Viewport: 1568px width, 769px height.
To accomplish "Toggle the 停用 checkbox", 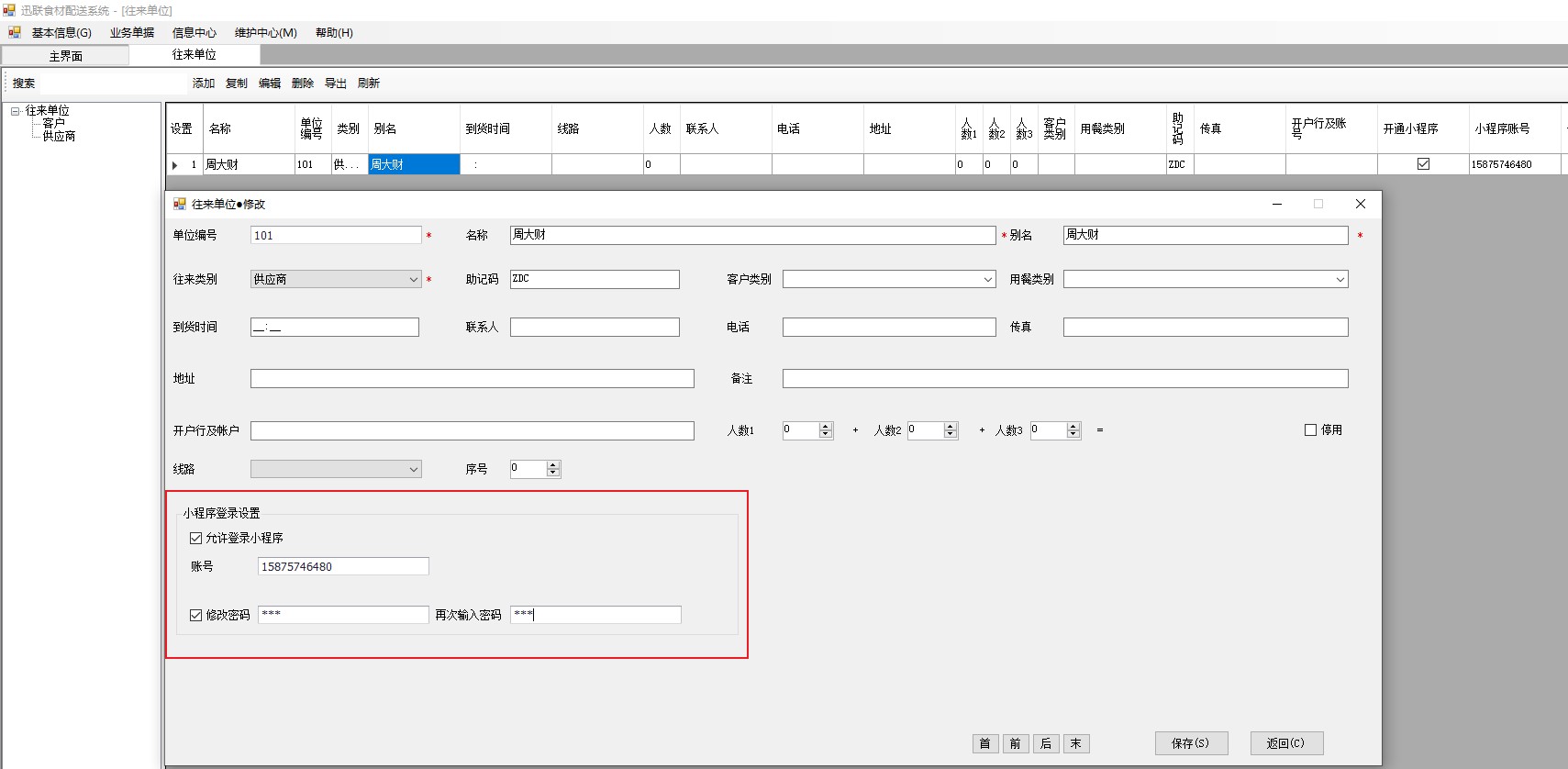I will (x=1310, y=429).
